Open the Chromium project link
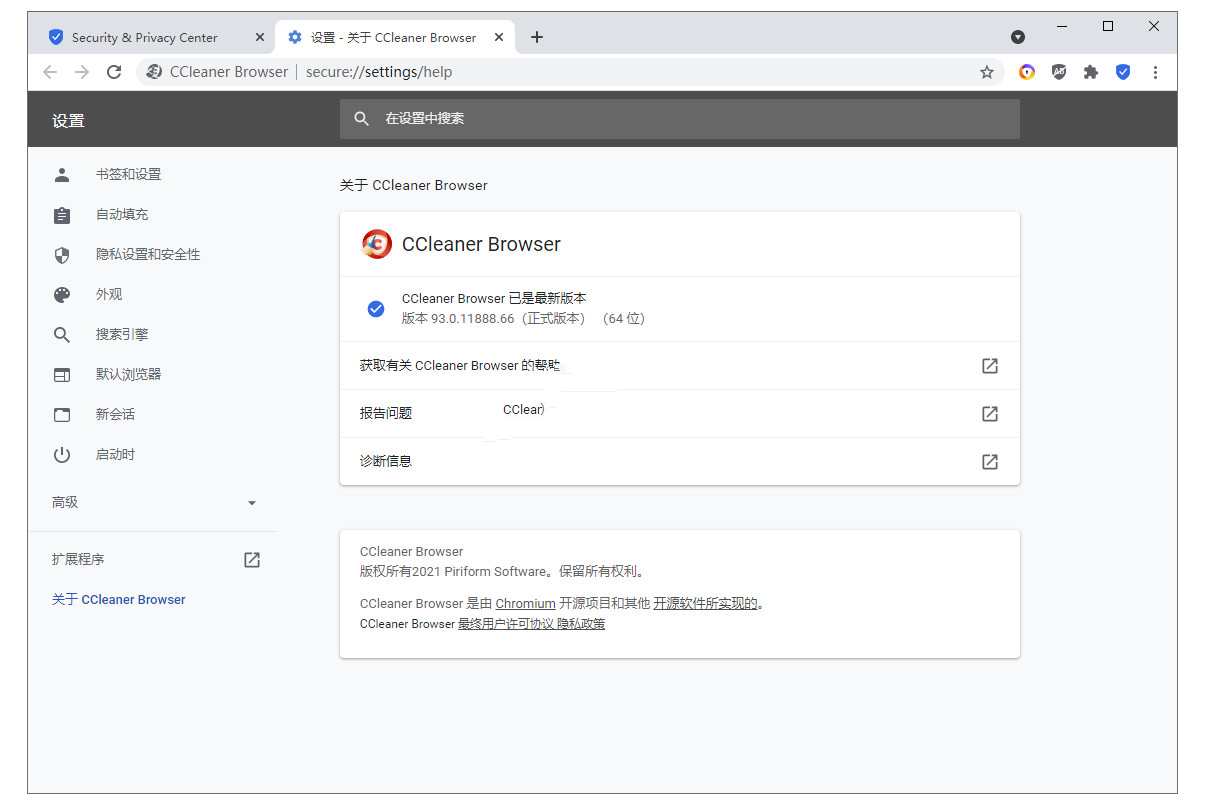Screen dimensions: 1210x812 (525, 603)
